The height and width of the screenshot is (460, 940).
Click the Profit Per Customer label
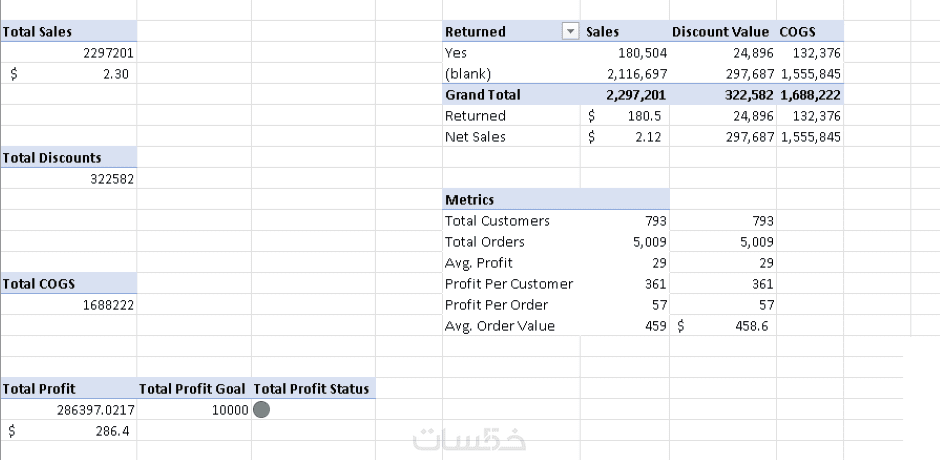(x=509, y=284)
